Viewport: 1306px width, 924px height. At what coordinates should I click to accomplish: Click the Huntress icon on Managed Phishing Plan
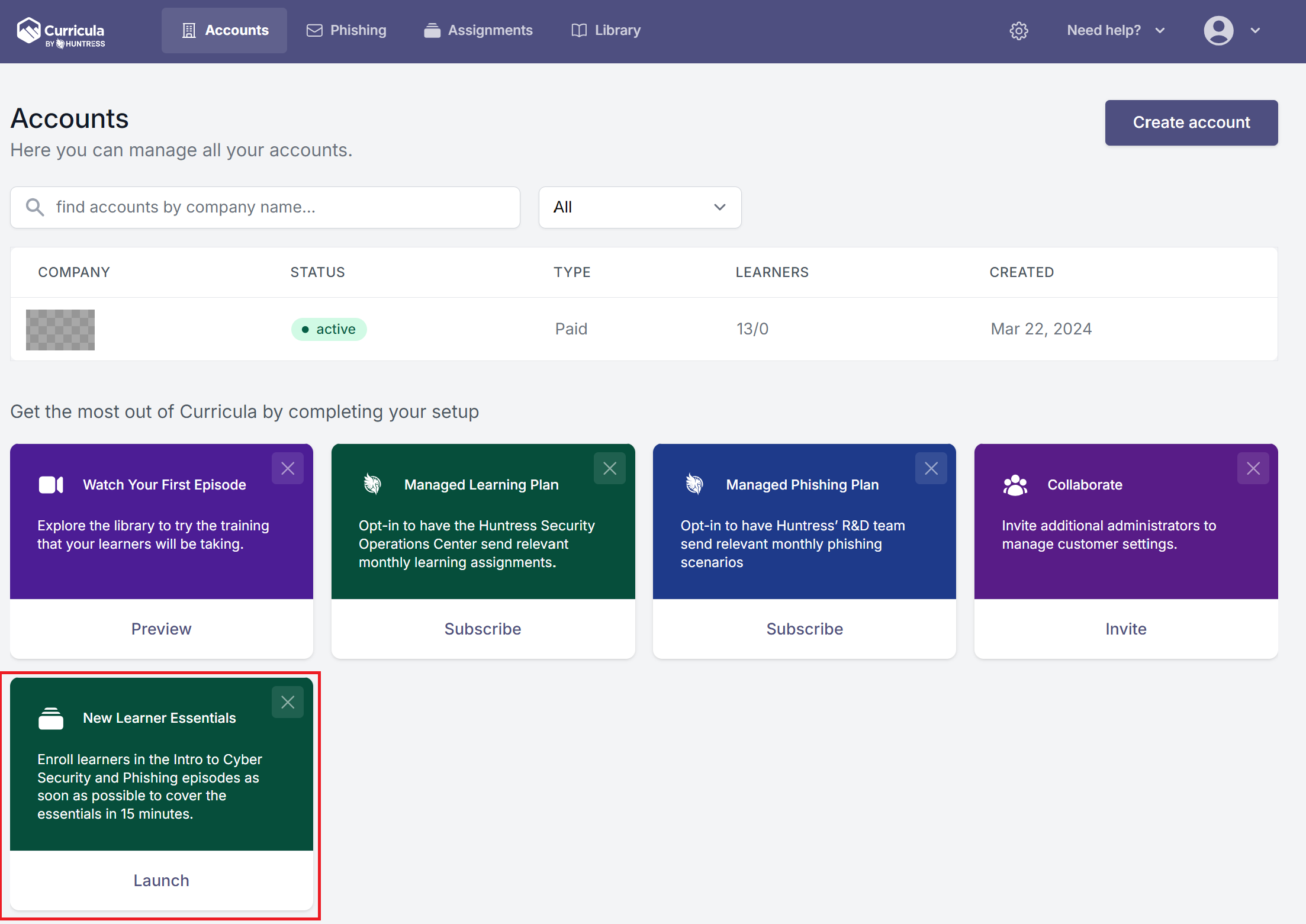click(x=694, y=484)
